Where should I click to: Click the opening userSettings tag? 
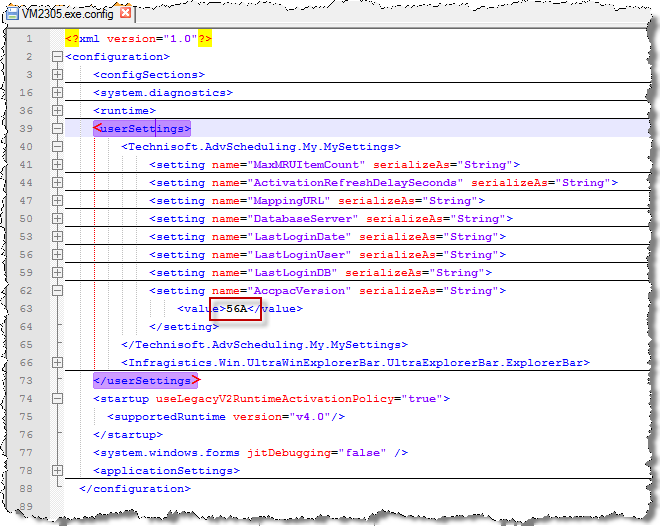click(142, 128)
